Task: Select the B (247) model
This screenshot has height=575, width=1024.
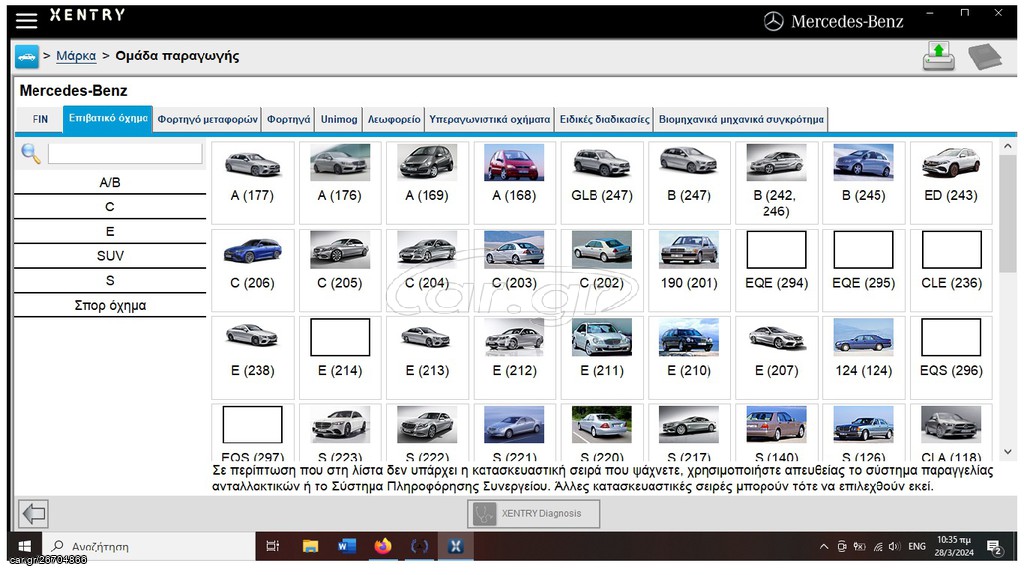Action: tap(689, 182)
